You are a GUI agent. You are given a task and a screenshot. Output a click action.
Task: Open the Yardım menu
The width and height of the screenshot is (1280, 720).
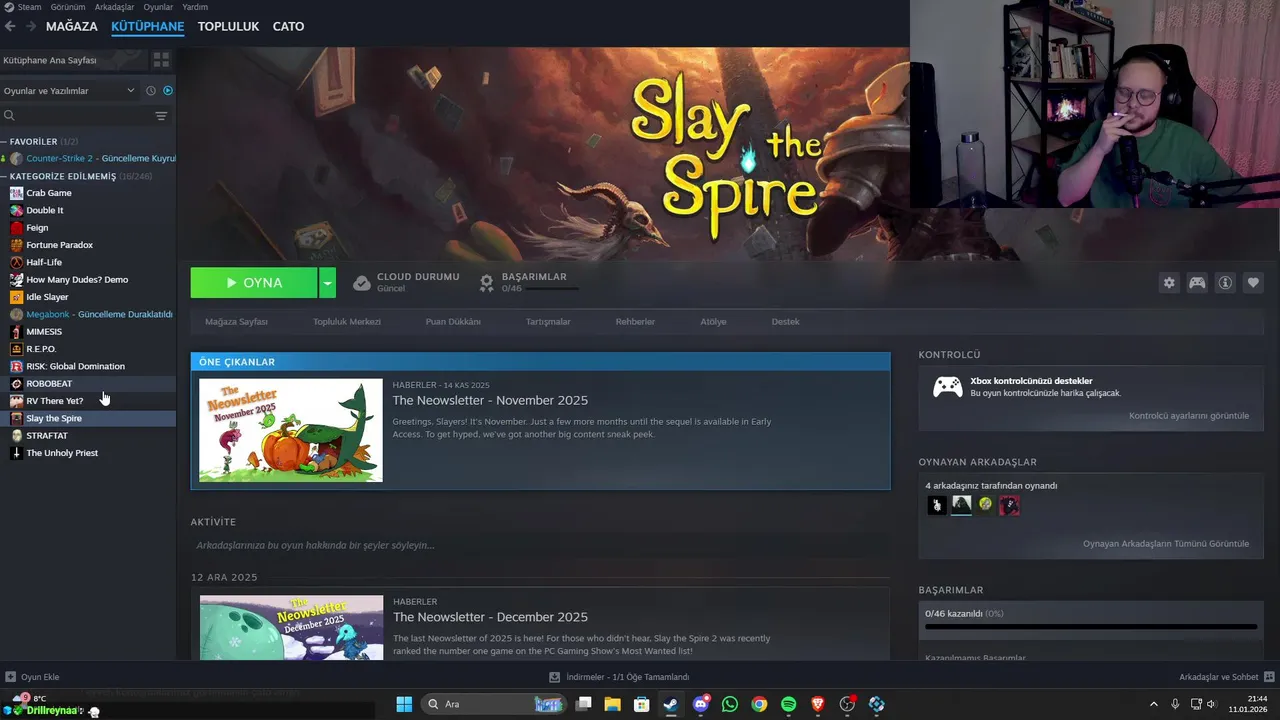[195, 7]
